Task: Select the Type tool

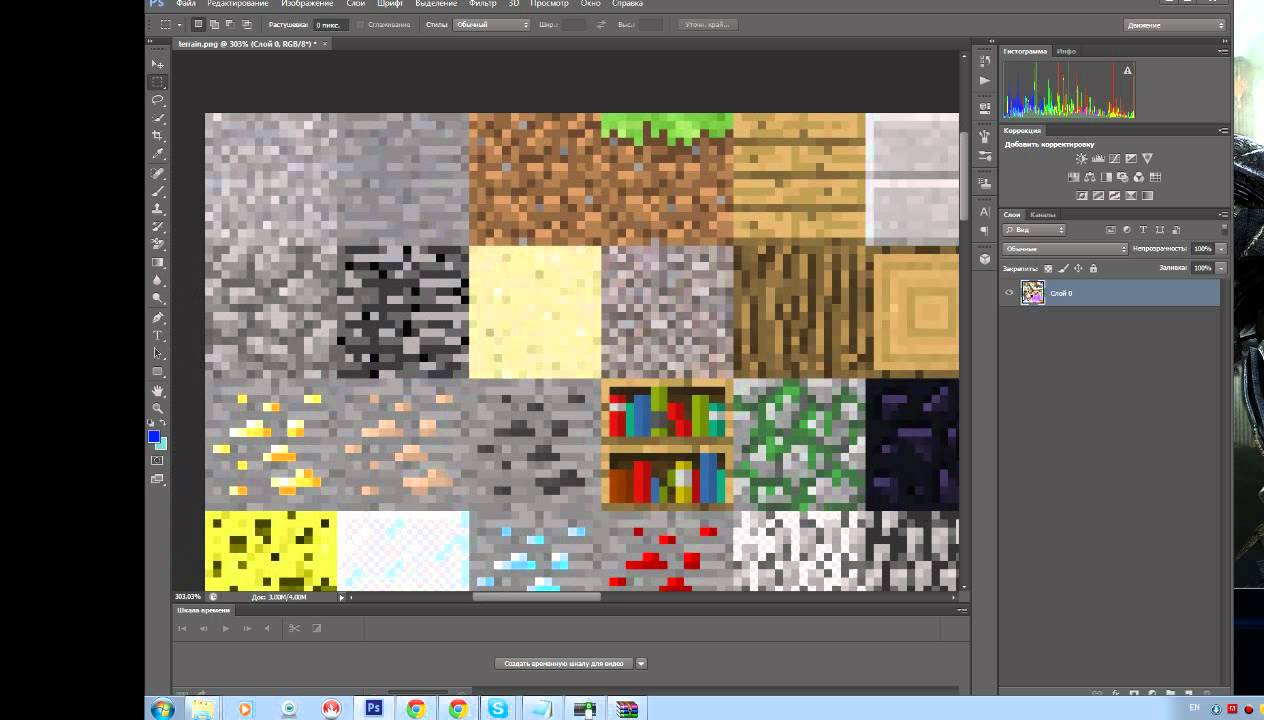Action: (x=158, y=336)
